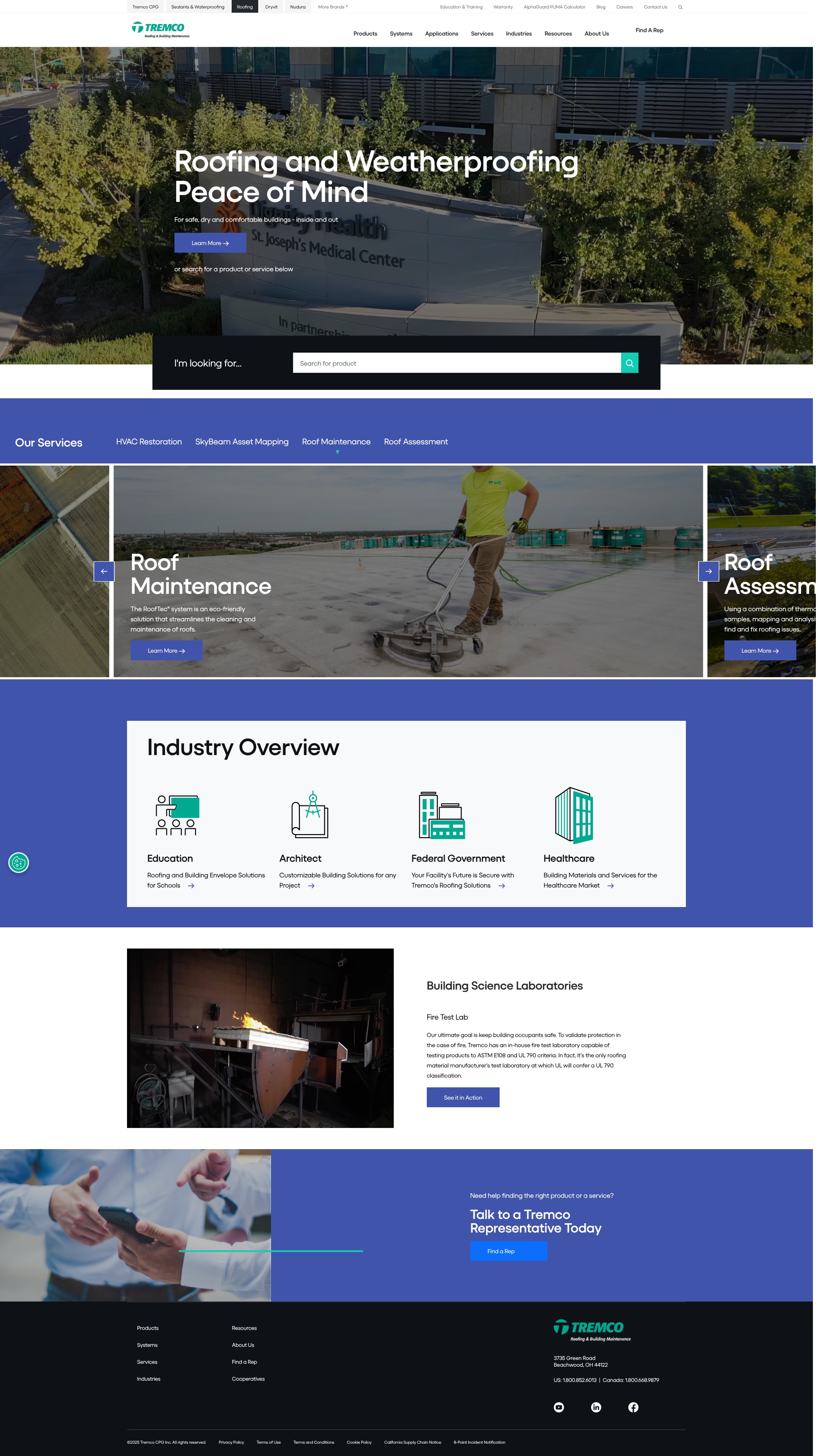Image resolution: width=818 pixels, height=1456 pixels.
Task: Open footer Terms and Conditions link
Action: pos(314,1442)
